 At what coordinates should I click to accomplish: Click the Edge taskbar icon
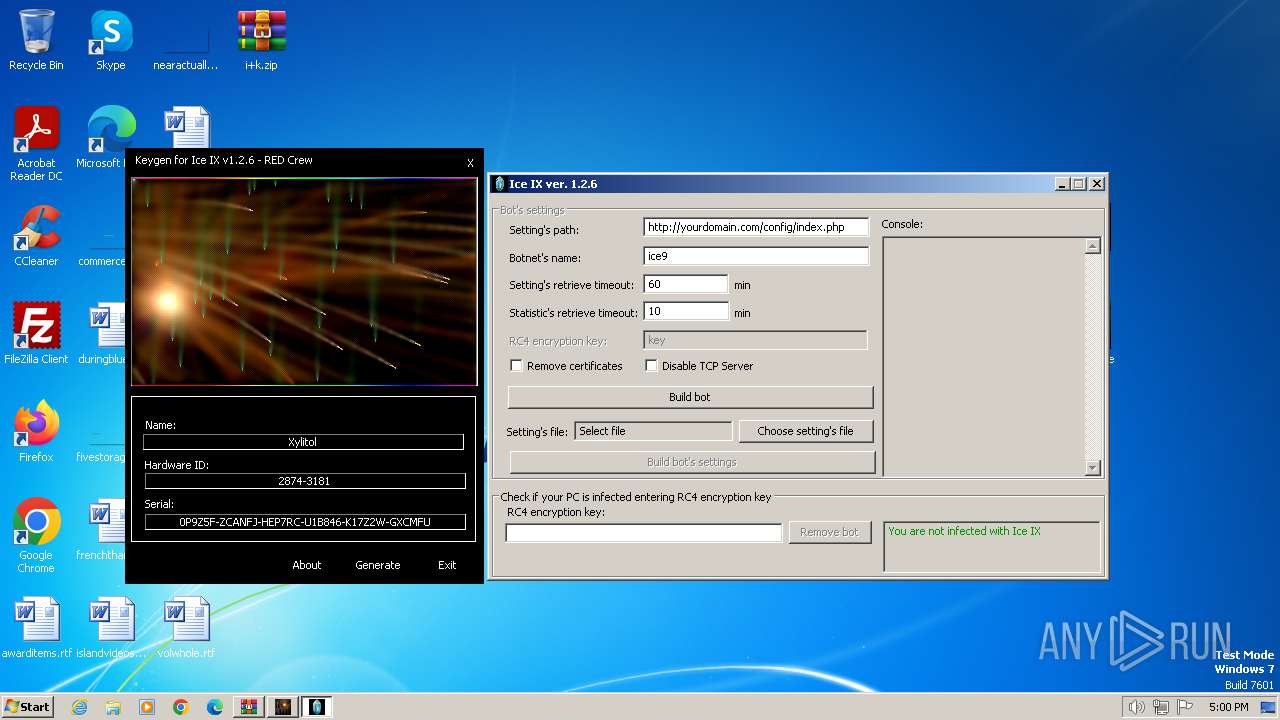point(215,707)
